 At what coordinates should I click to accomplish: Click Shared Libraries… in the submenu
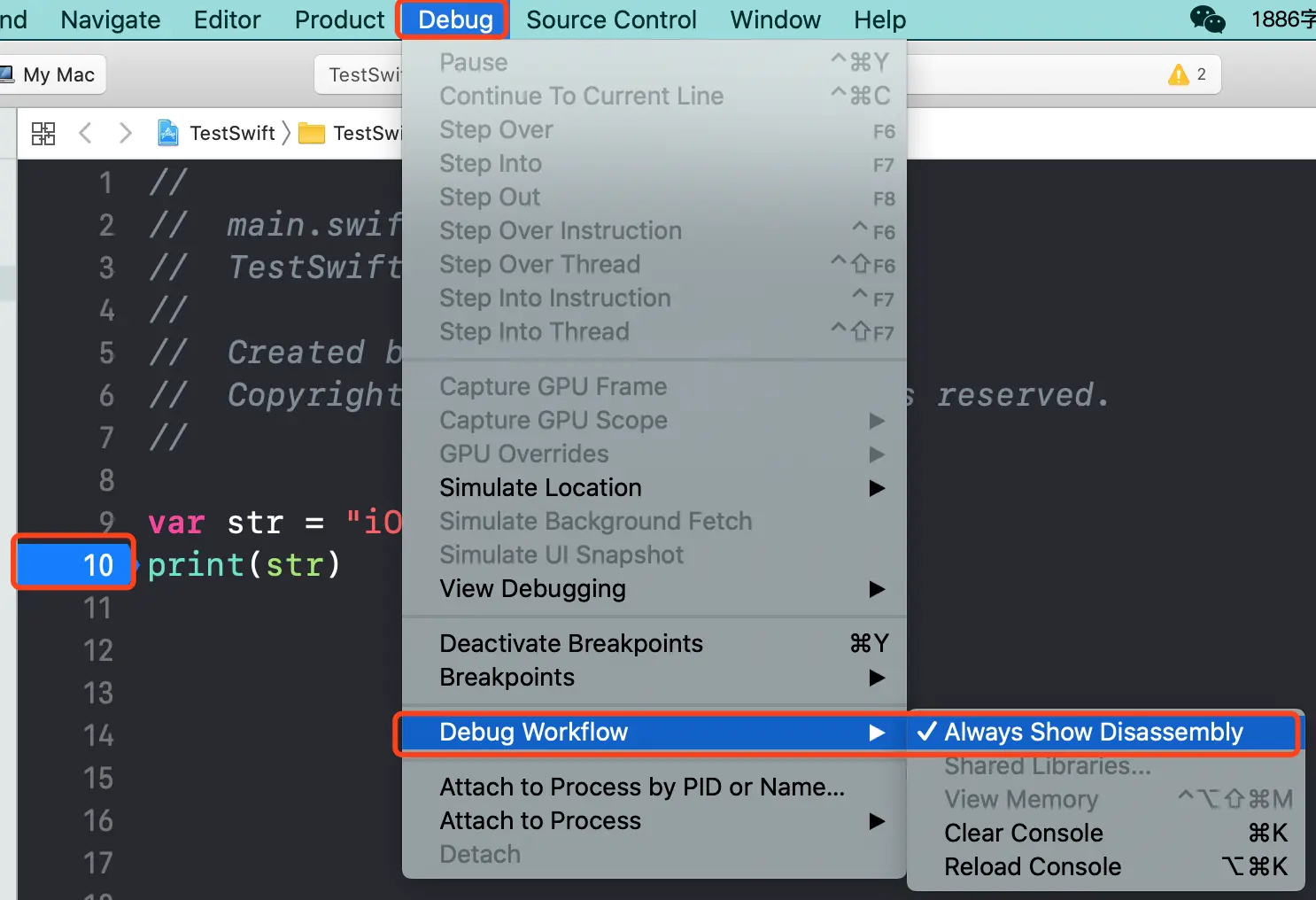click(x=1104, y=766)
